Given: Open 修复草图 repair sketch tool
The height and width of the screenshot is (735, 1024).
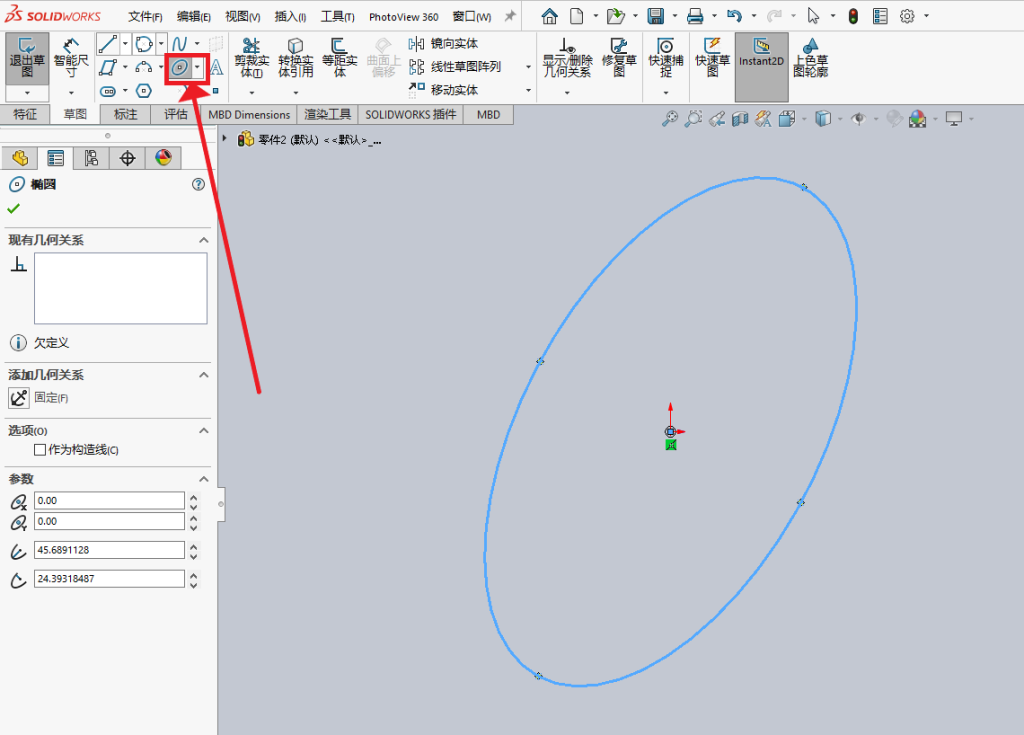Looking at the screenshot, I should point(619,57).
